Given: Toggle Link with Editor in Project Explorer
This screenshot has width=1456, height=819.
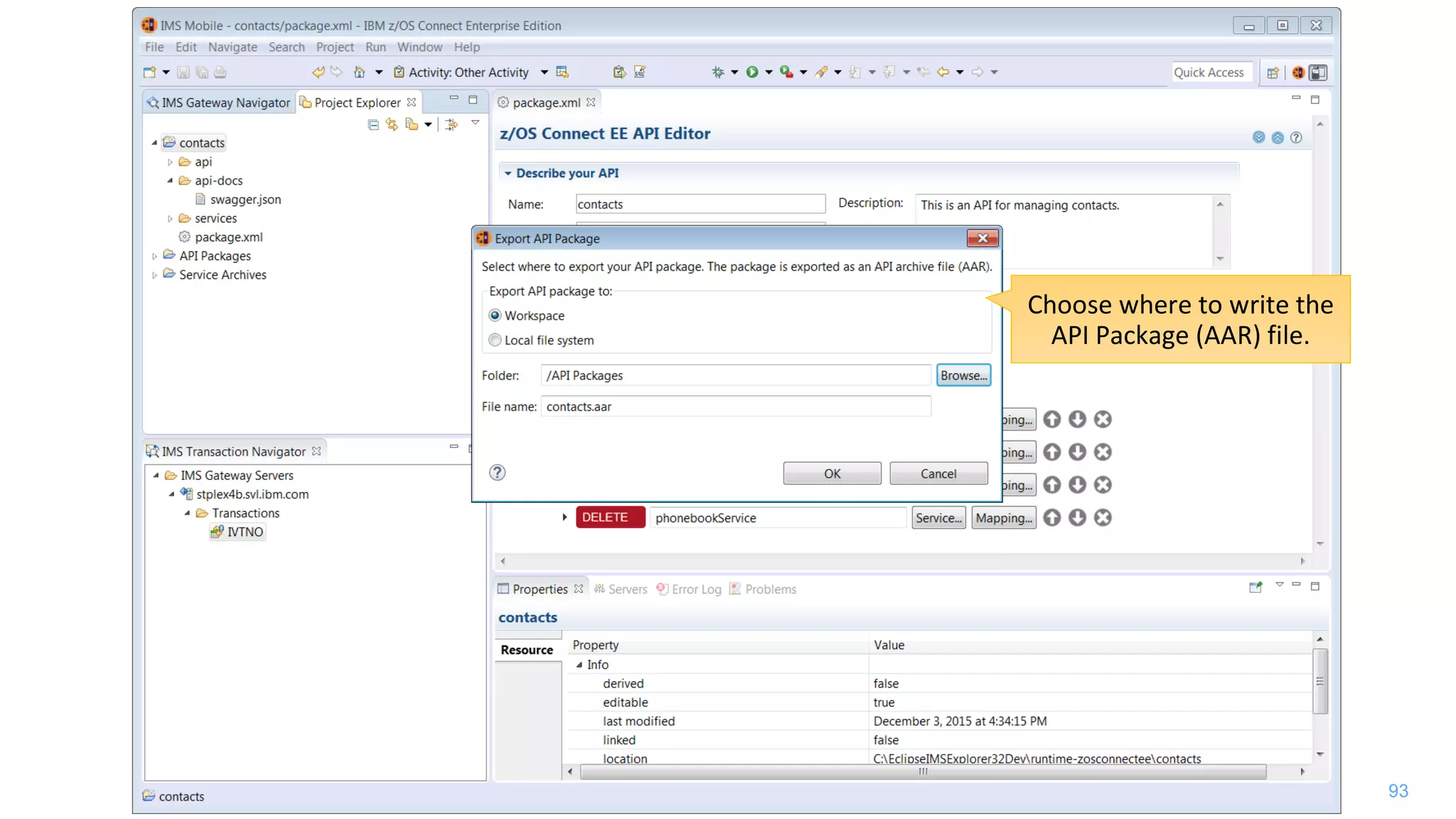Looking at the screenshot, I should 392,124.
